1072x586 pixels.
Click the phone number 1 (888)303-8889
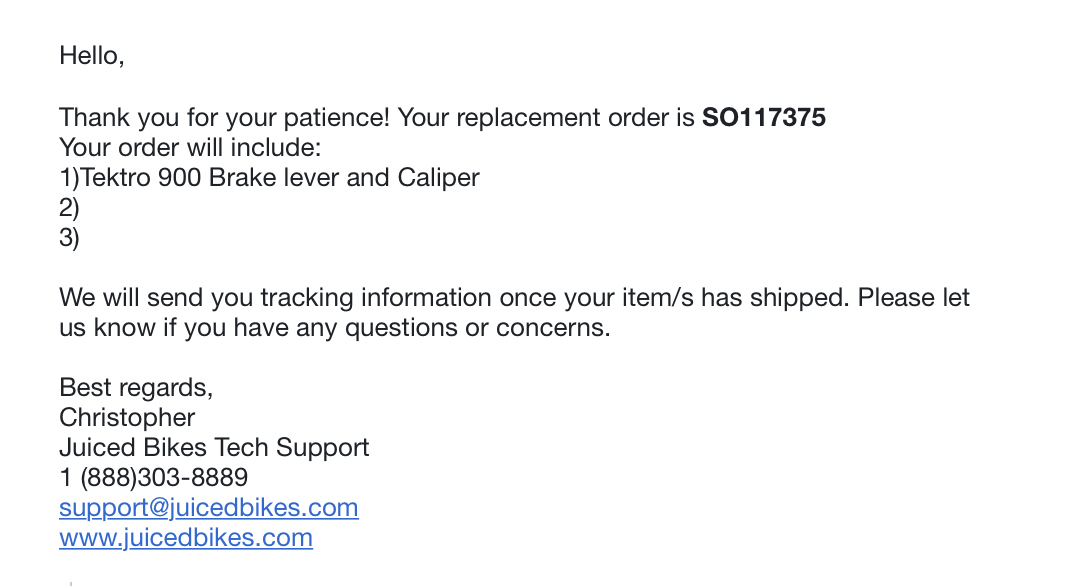click(153, 478)
